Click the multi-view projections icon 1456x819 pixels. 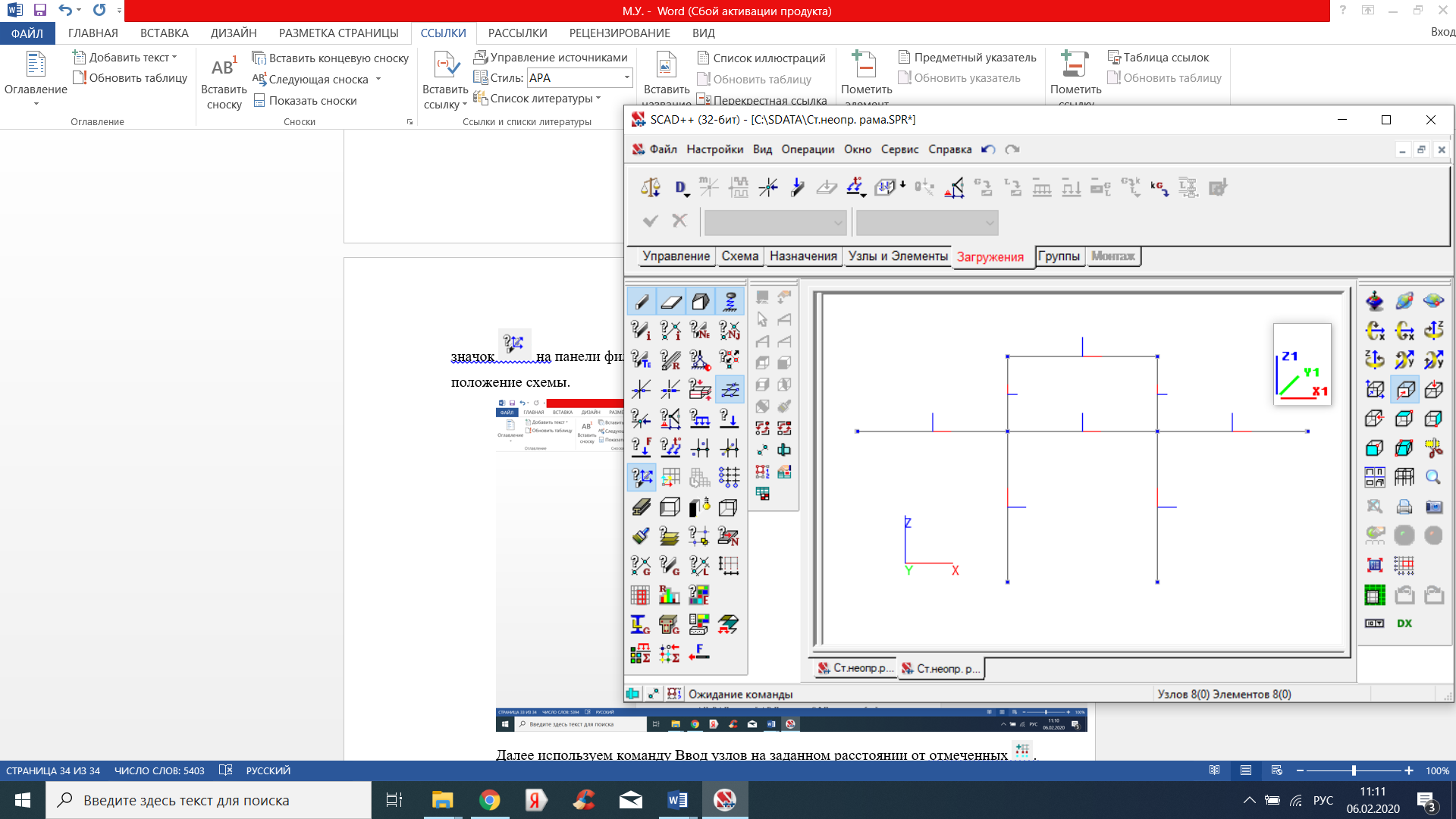tap(1375, 477)
